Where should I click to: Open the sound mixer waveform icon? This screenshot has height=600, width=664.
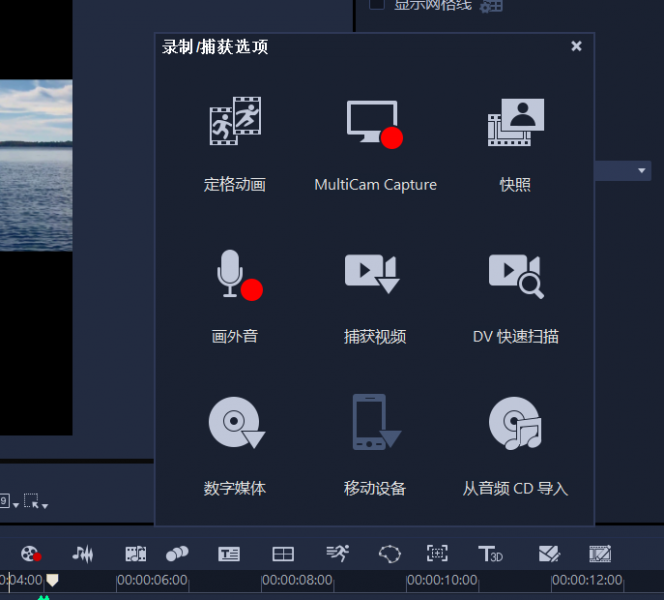pos(83,553)
